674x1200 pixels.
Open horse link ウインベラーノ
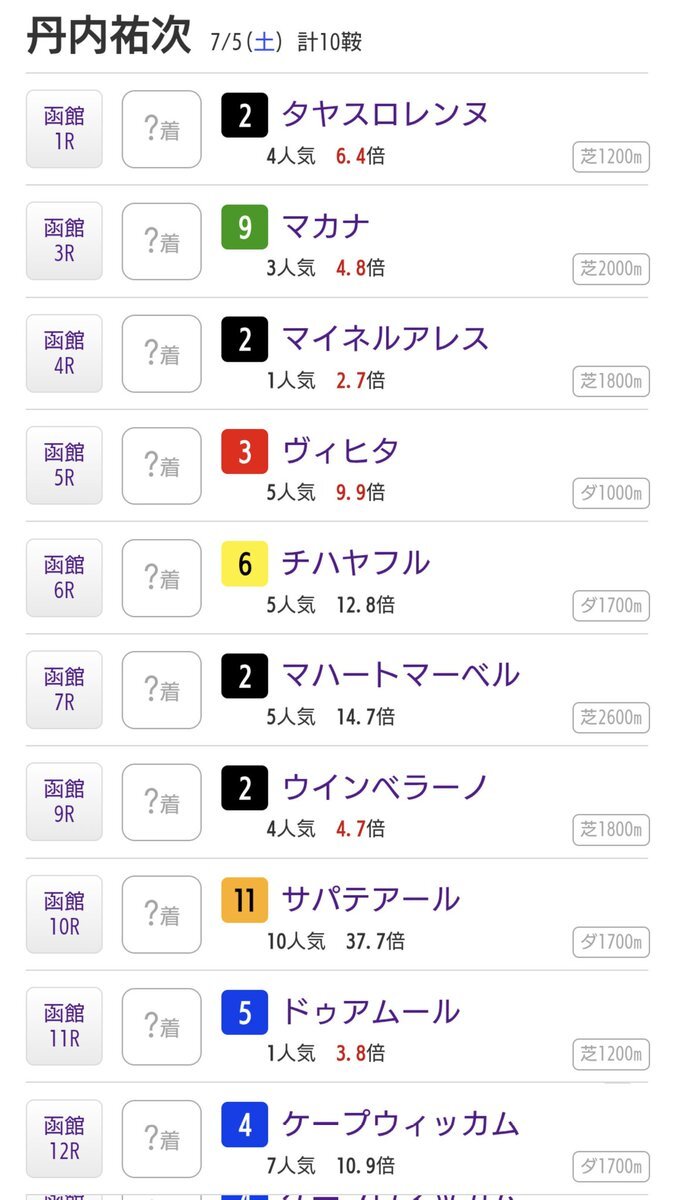tap(386, 787)
